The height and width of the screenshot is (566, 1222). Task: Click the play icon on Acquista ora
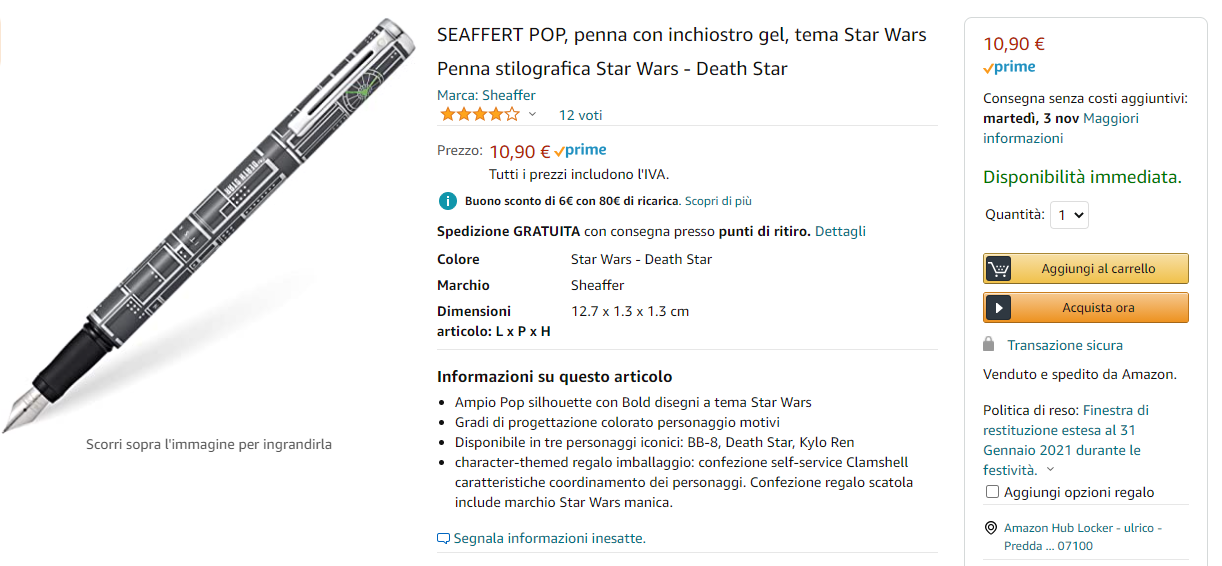click(x=999, y=308)
